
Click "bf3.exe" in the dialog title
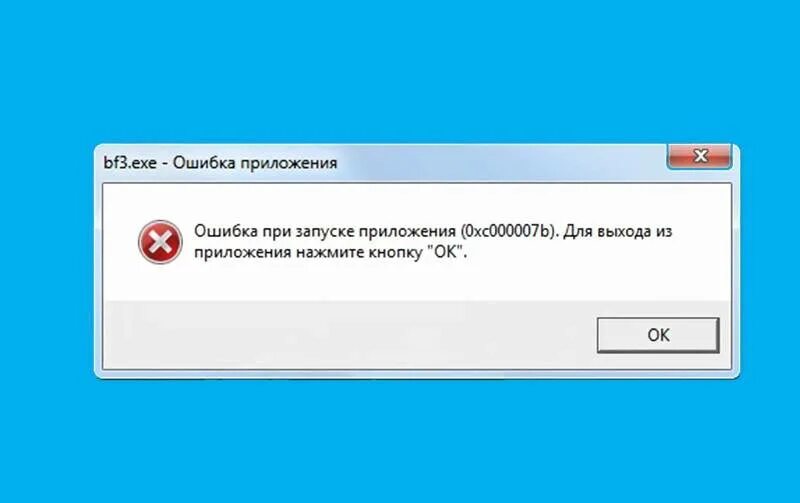pos(130,163)
